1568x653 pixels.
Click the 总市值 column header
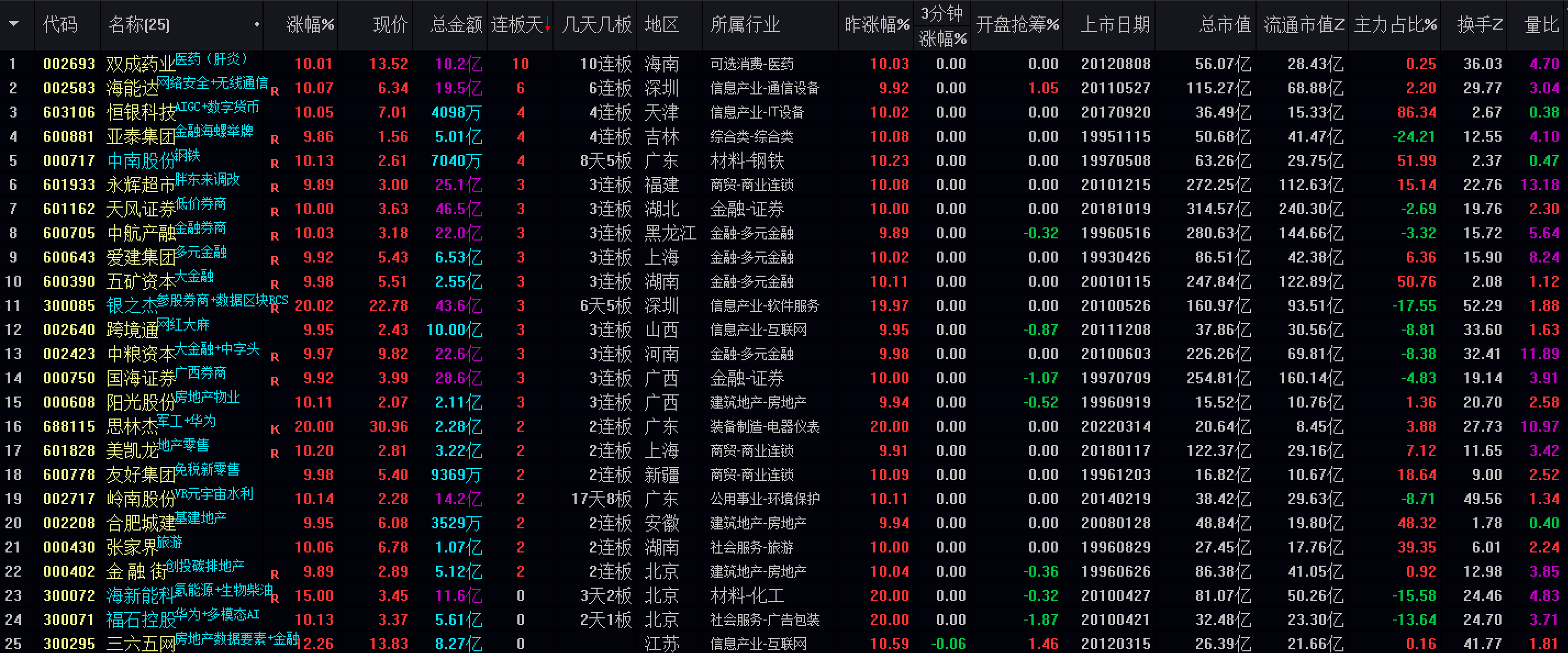point(1225,25)
